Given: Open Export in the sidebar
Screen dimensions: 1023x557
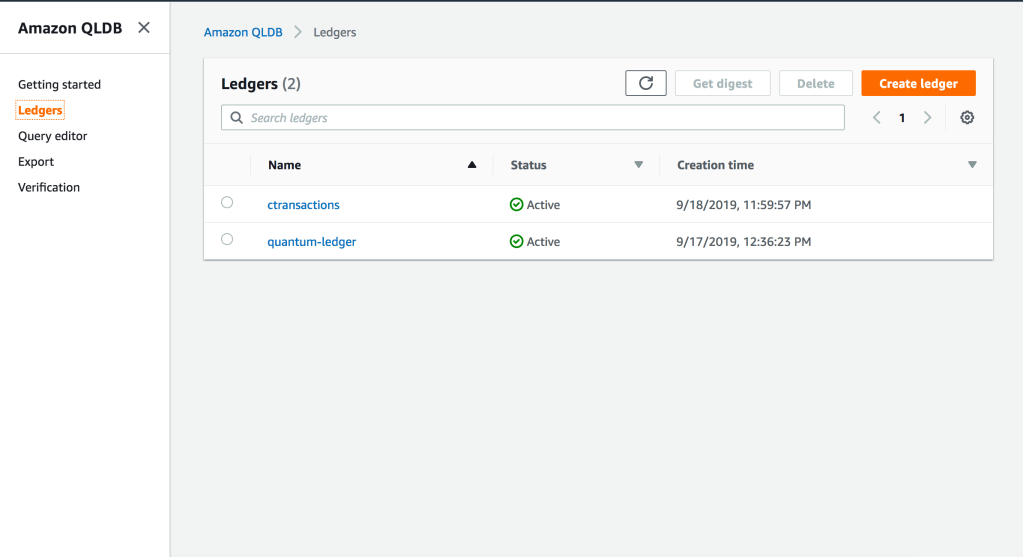Looking at the screenshot, I should coord(36,162).
